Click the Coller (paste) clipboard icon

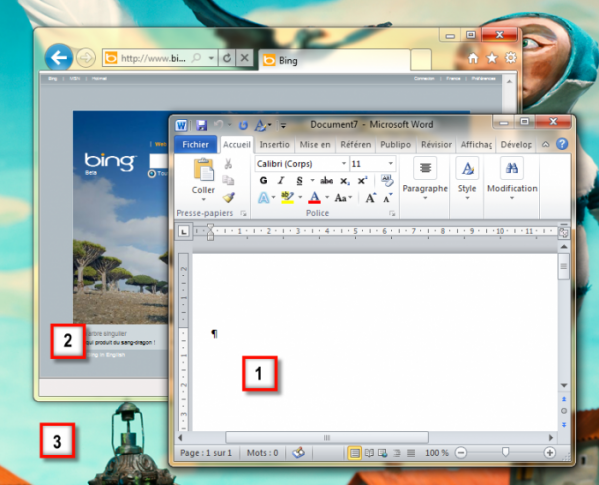pyautogui.click(x=203, y=170)
